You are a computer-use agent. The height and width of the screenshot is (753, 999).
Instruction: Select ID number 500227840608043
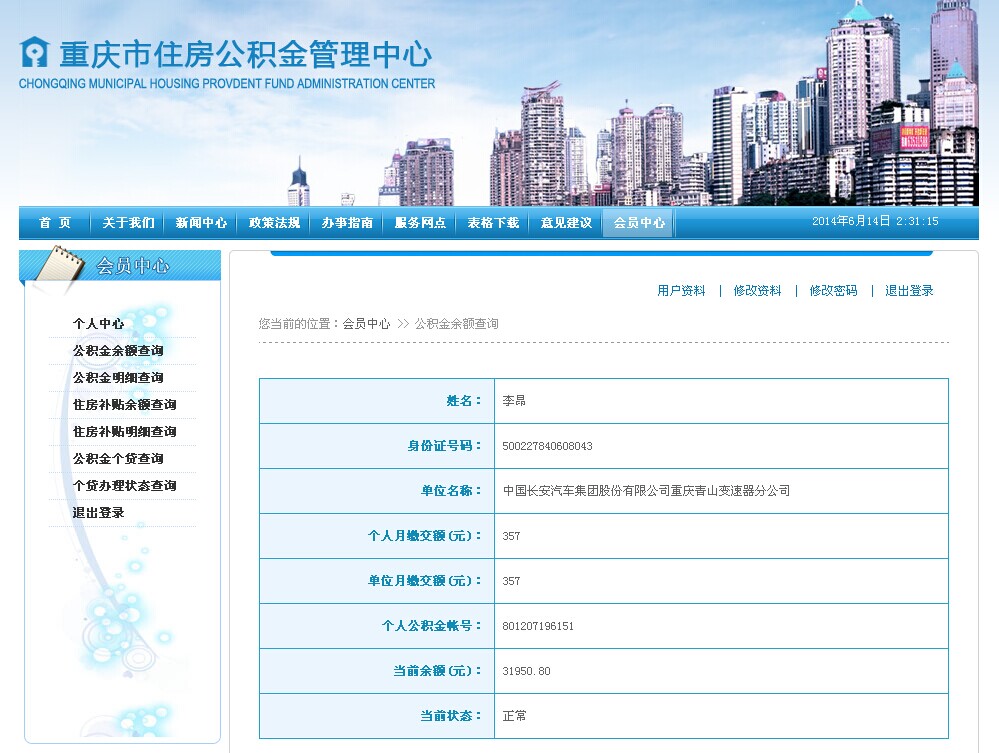pos(547,446)
